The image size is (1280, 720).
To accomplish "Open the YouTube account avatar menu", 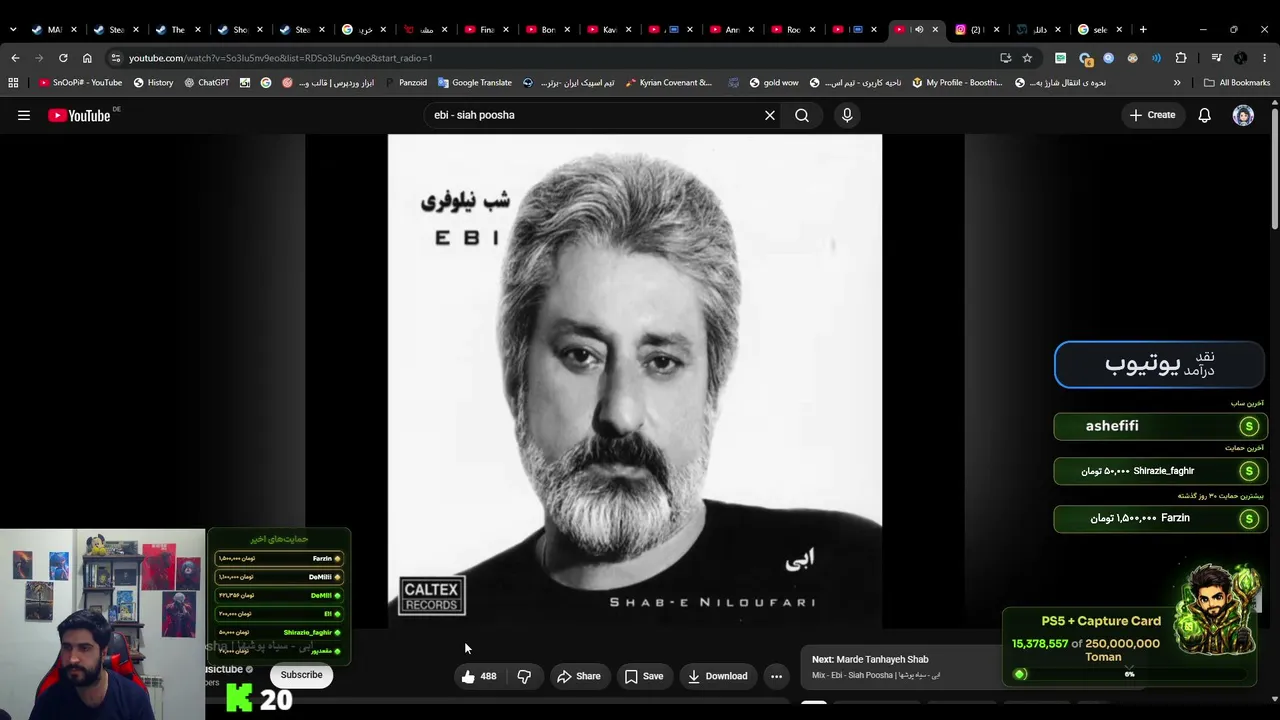I will [x=1243, y=115].
